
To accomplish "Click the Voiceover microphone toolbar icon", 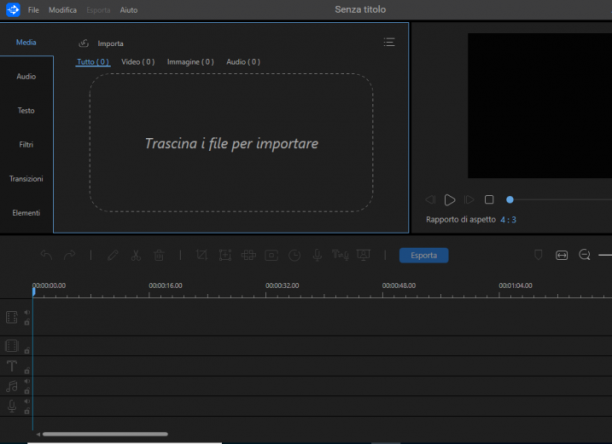I will point(317,255).
